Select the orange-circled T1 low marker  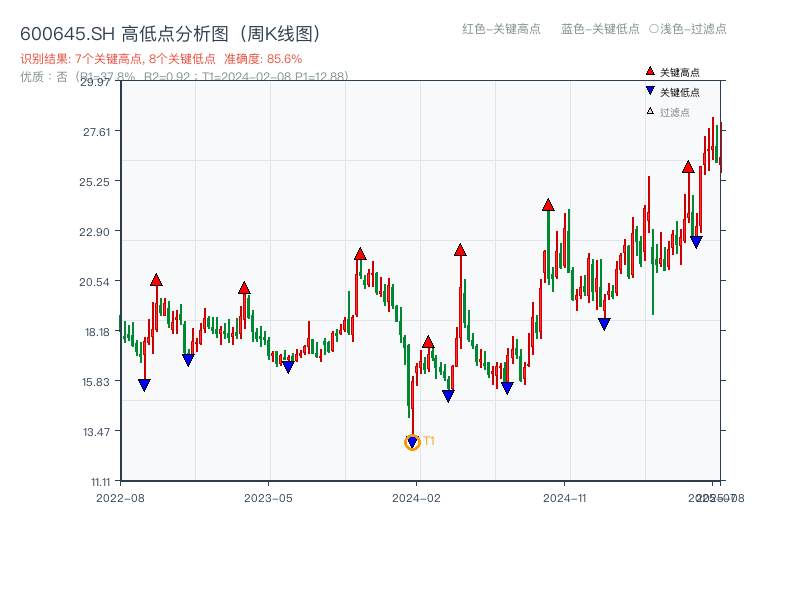tap(412, 442)
